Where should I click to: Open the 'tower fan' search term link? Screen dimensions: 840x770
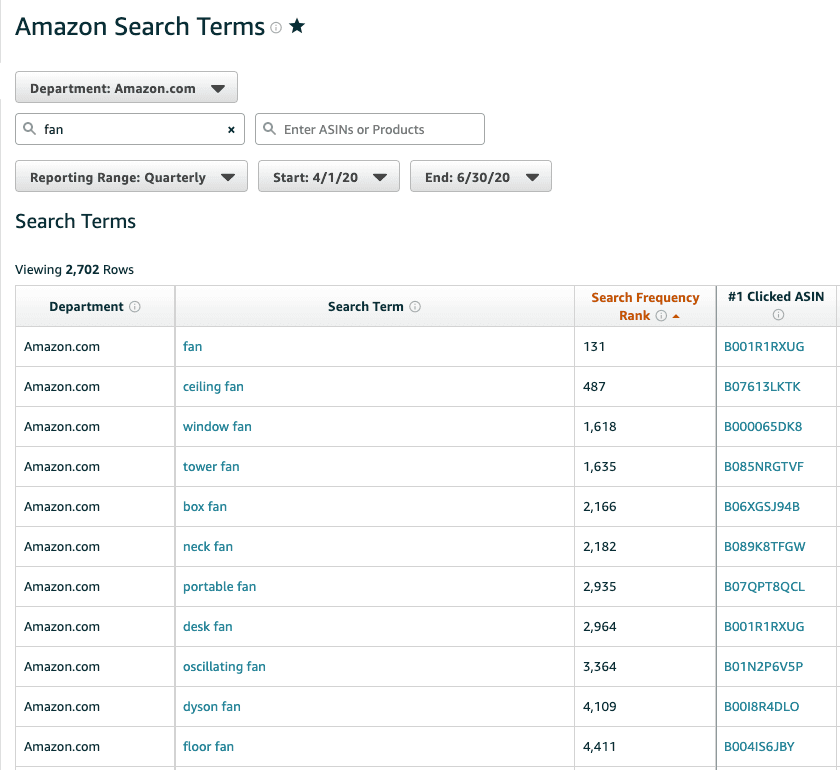tap(211, 467)
